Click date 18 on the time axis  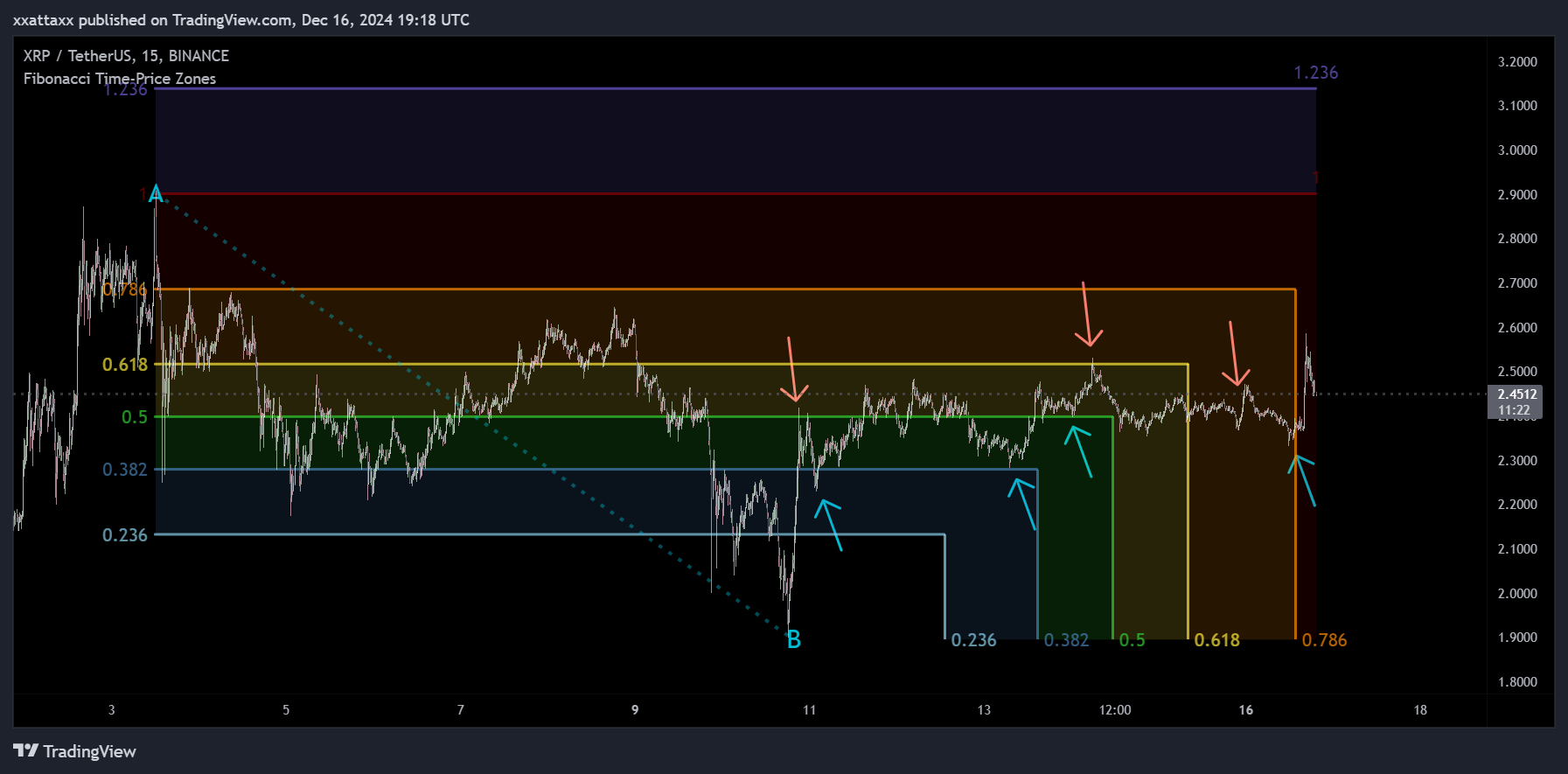1420,710
